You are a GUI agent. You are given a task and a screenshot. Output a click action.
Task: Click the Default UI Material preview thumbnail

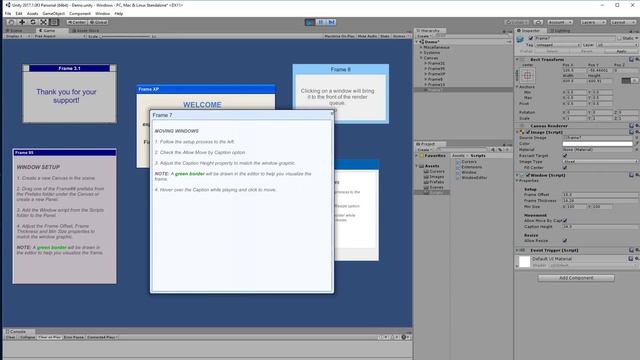point(524,262)
